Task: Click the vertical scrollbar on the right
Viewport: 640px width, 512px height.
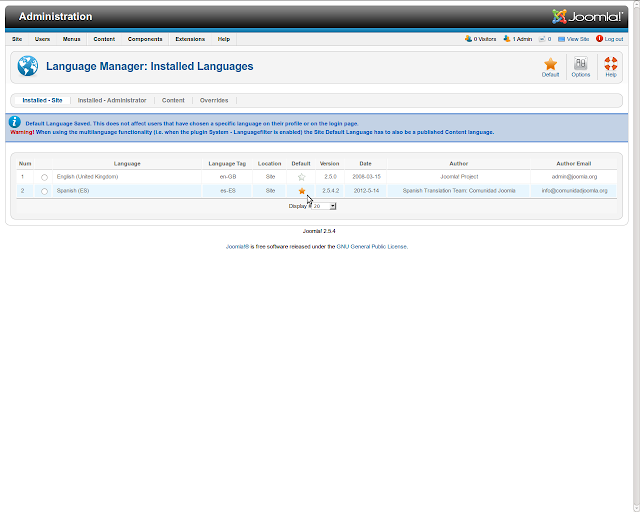Action: 636,256
